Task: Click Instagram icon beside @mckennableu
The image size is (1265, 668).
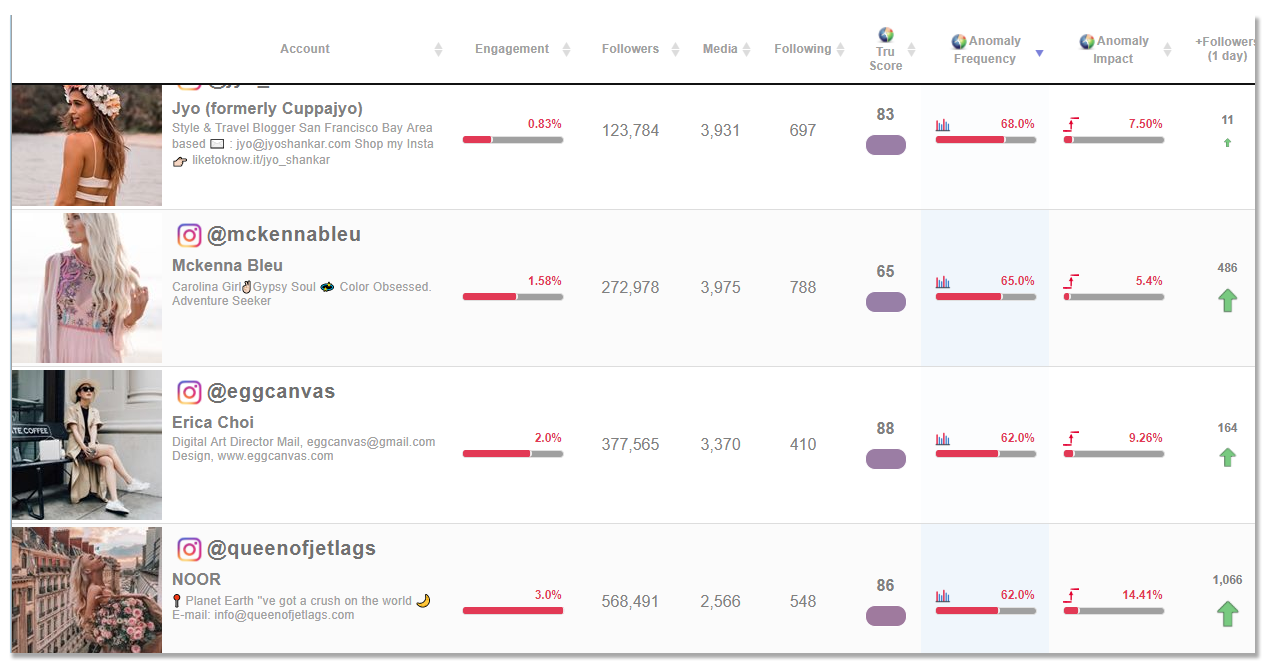Action: pyautogui.click(x=189, y=235)
